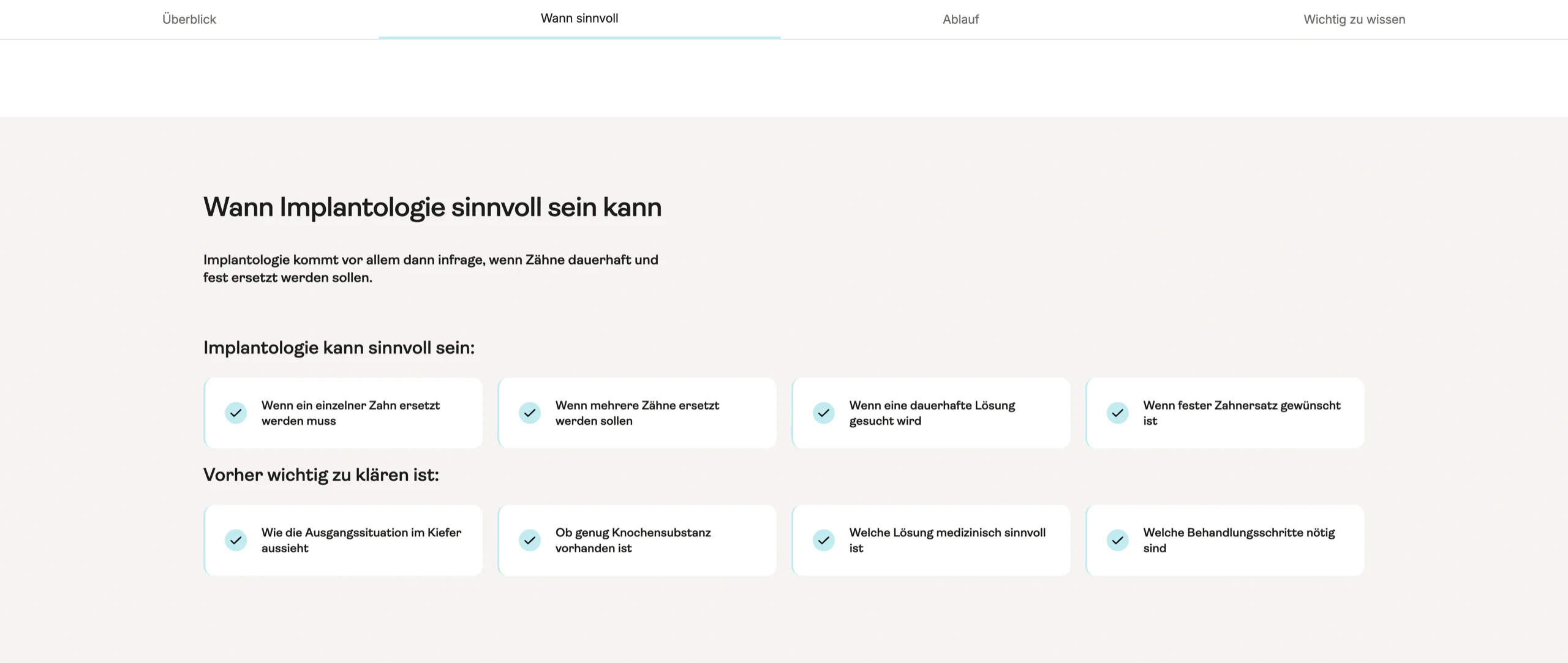The width and height of the screenshot is (1568, 663).
Task: Switch to the Ablauf tab
Action: click(x=960, y=19)
